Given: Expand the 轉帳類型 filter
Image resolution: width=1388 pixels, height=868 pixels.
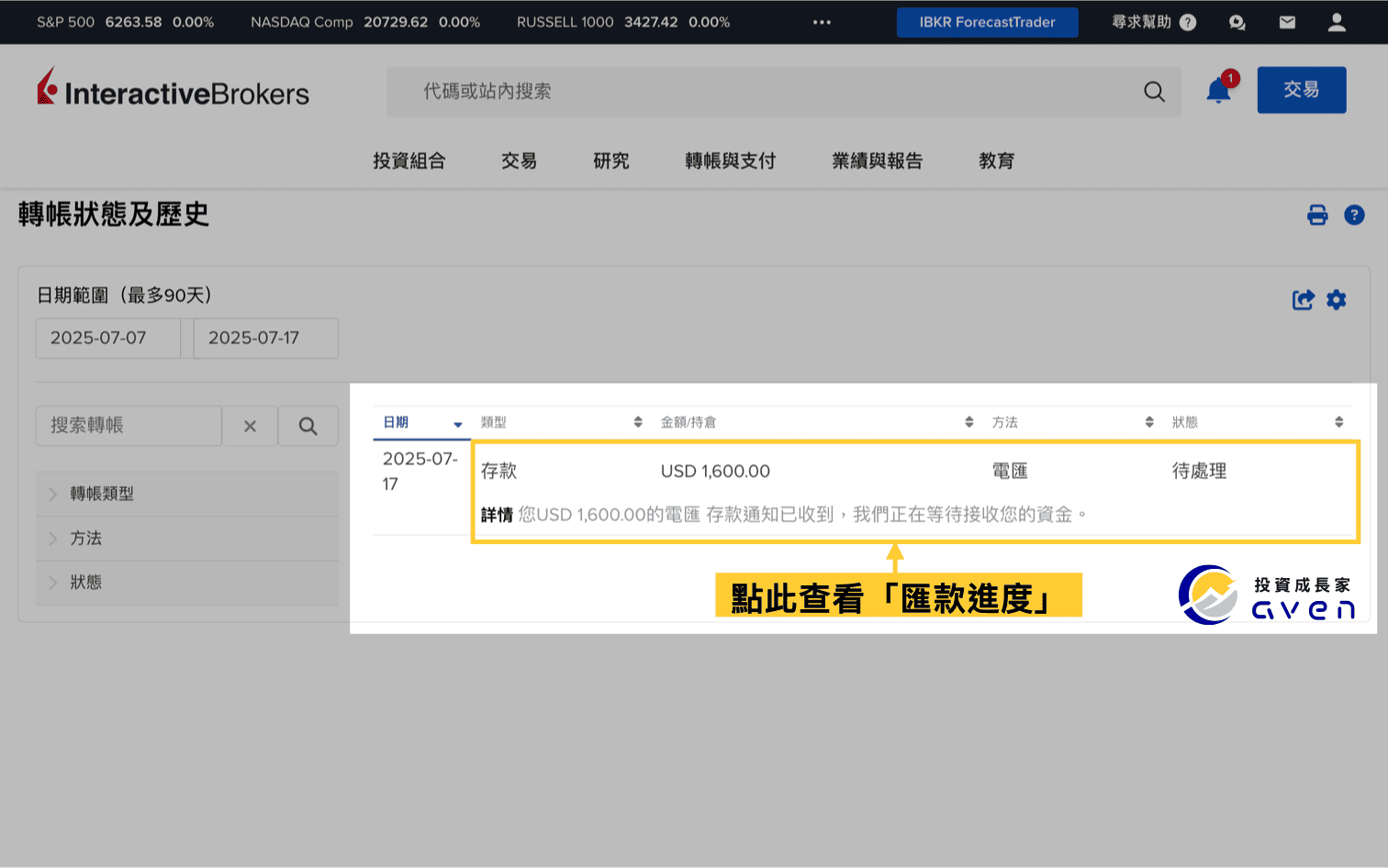Looking at the screenshot, I should click(187, 494).
